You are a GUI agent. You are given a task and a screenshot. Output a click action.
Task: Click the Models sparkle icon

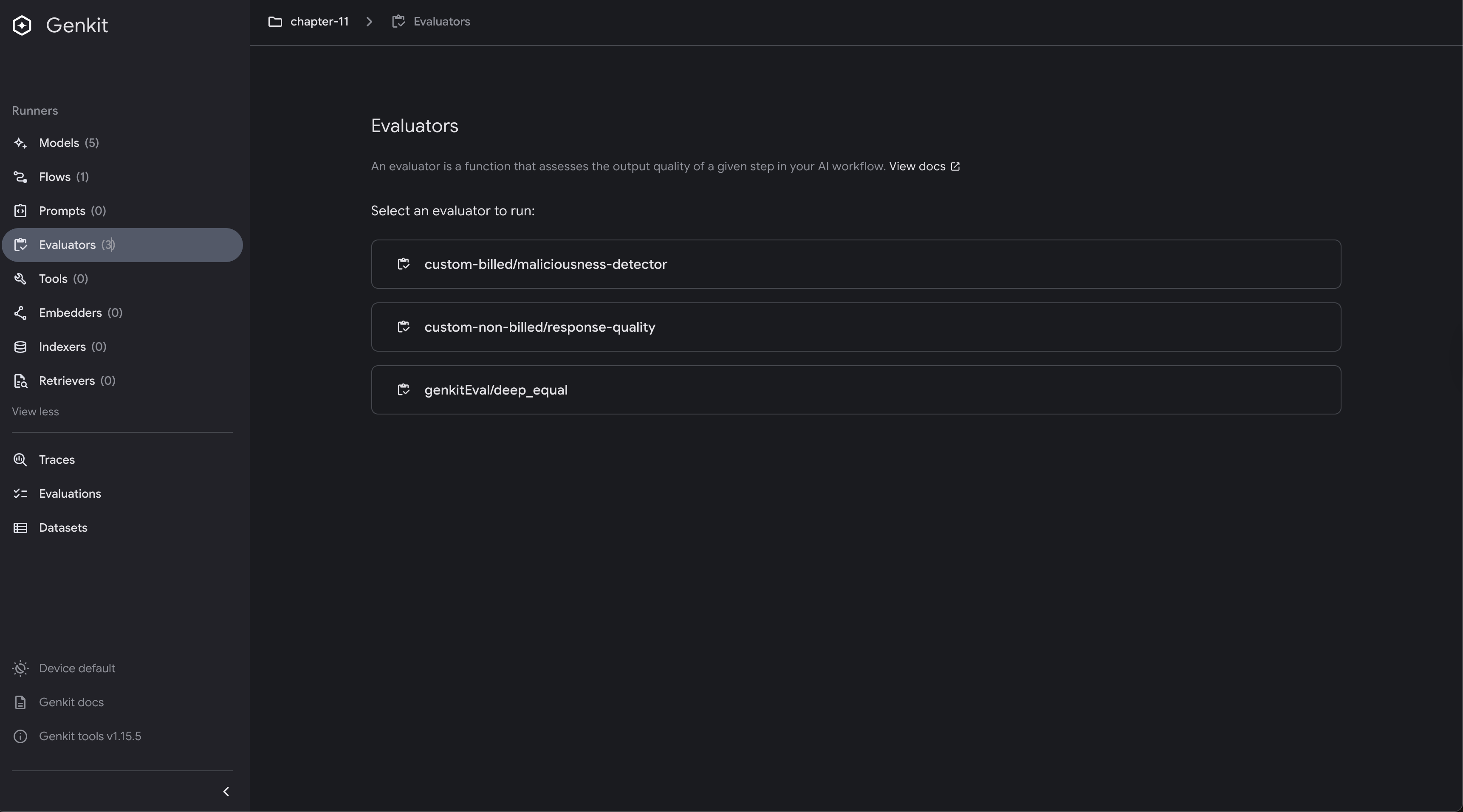pyautogui.click(x=20, y=143)
